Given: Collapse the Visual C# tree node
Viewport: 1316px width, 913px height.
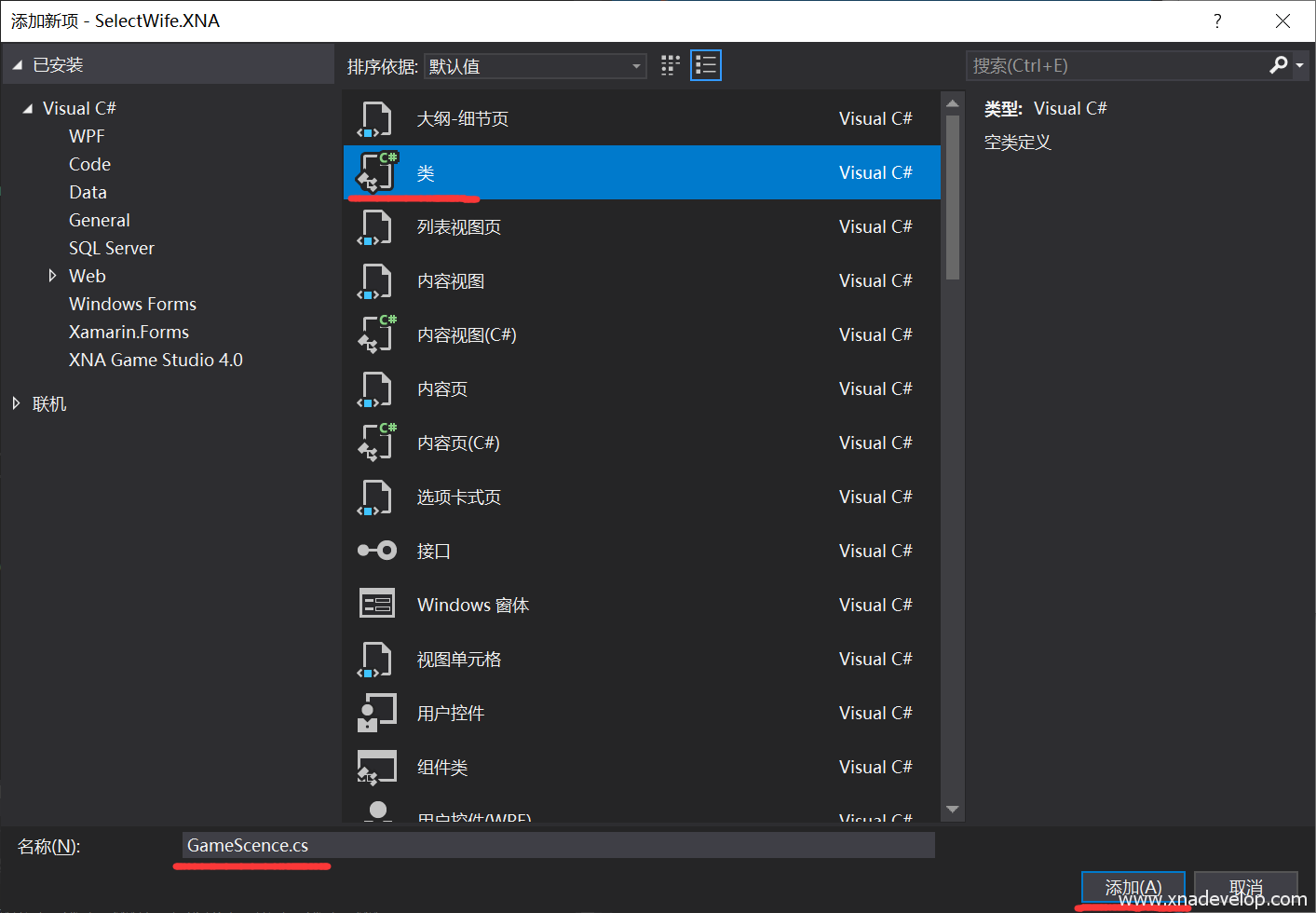Looking at the screenshot, I should coord(27,109).
